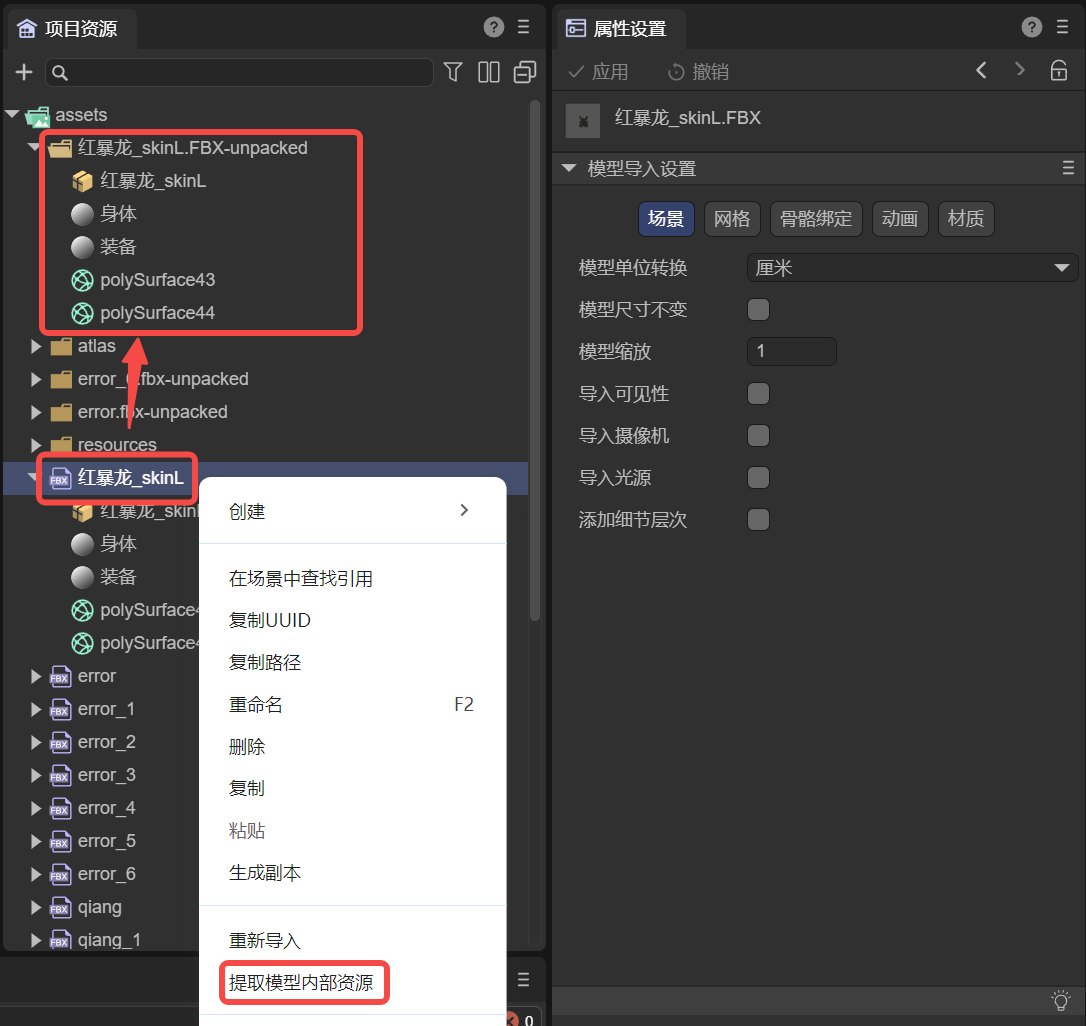Collapse the 模型导入设置 section
The height and width of the screenshot is (1026, 1086).
pyautogui.click(x=569, y=169)
